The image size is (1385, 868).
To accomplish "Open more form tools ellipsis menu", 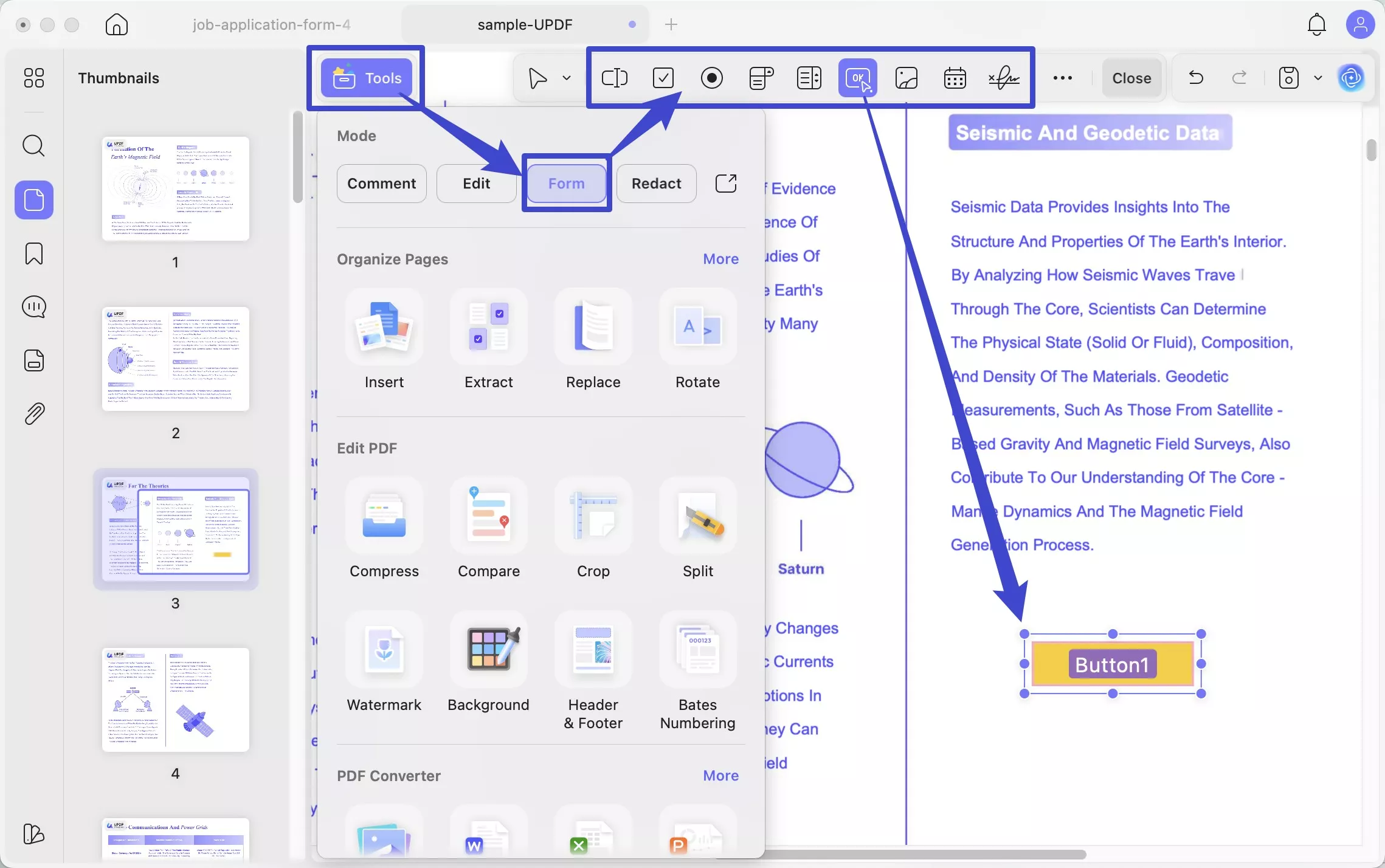I will click(x=1062, y=78).
